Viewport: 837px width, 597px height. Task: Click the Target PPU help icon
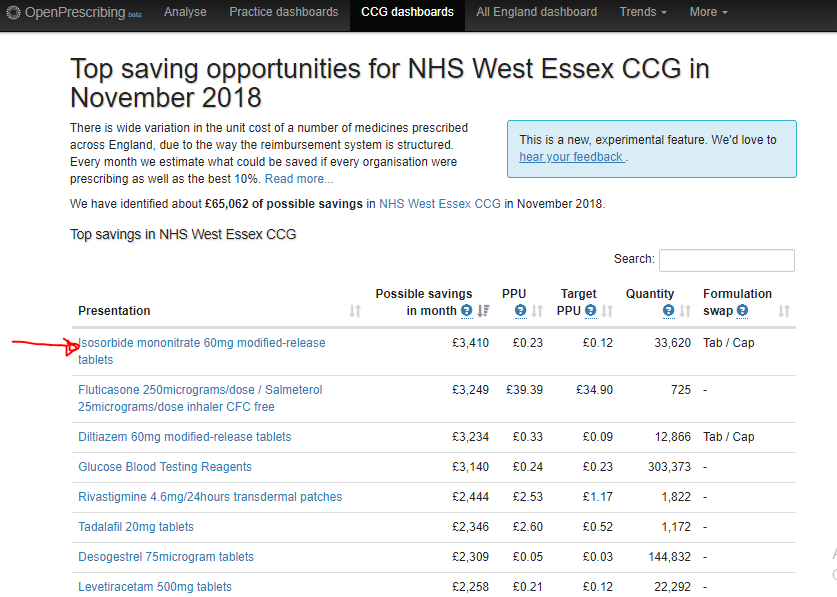pos(590,311)
